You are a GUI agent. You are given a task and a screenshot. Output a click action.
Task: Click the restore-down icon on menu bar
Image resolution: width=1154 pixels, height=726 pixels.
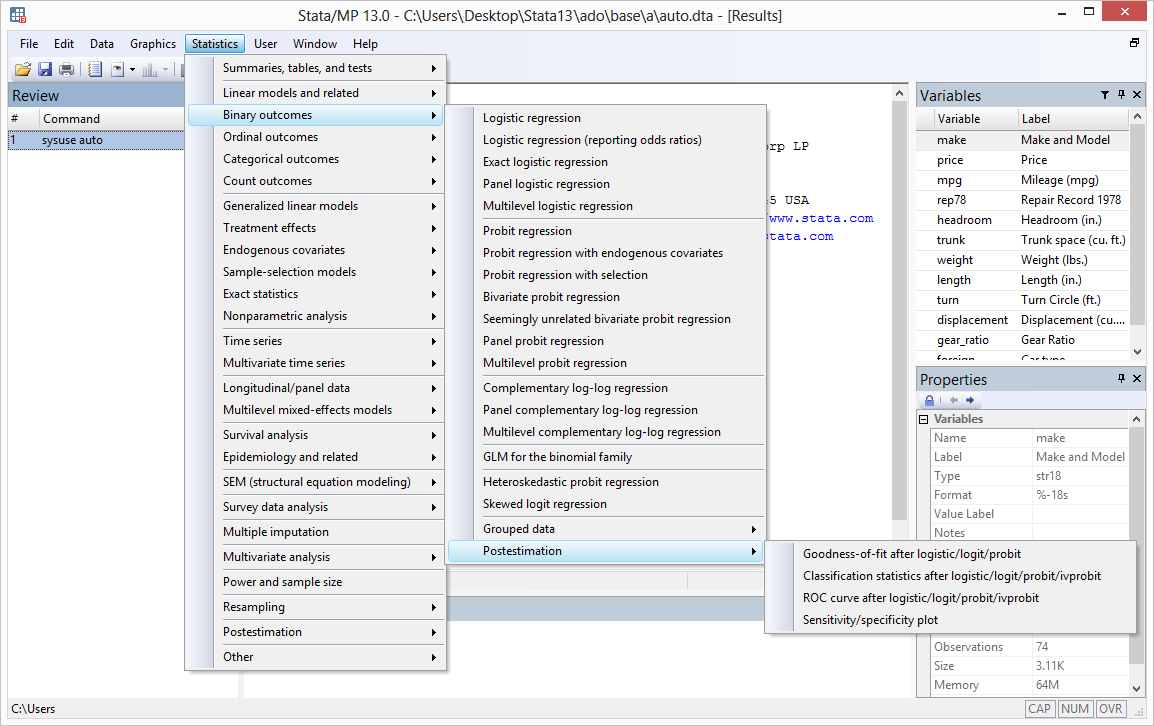coord(1135,43)
